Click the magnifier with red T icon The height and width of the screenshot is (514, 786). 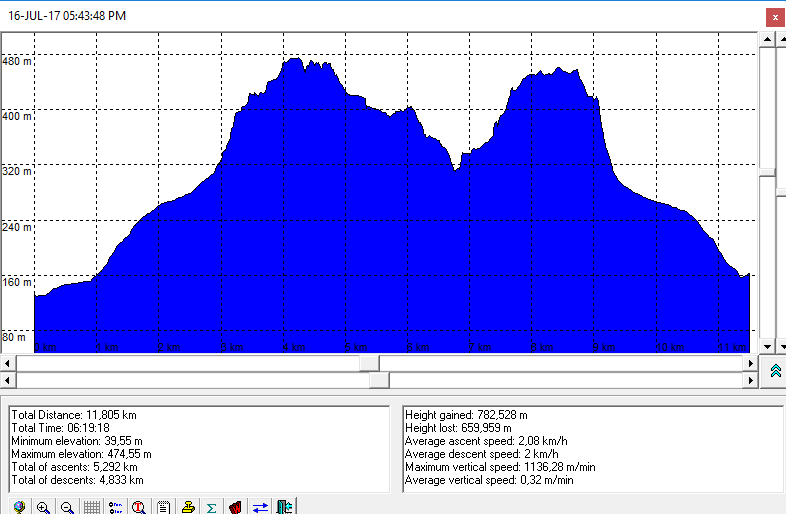139,507
